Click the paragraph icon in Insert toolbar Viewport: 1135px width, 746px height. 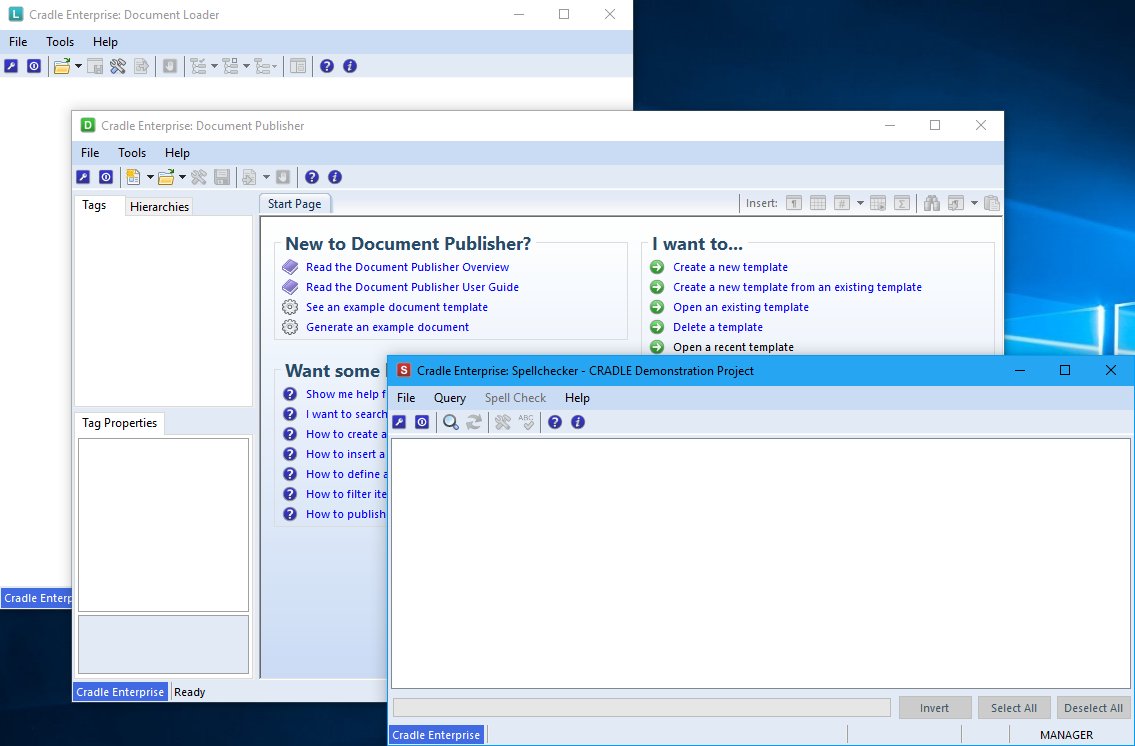[794, 203]
